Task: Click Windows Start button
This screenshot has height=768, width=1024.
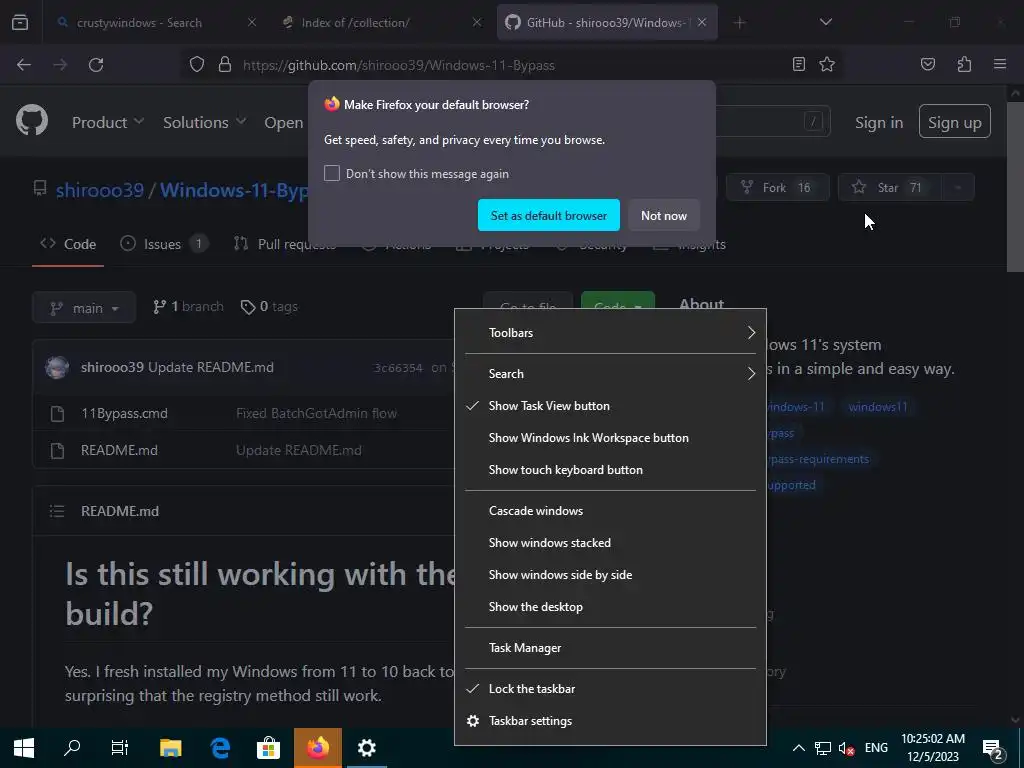Action: pyautogui.click(x=24, y=748)
